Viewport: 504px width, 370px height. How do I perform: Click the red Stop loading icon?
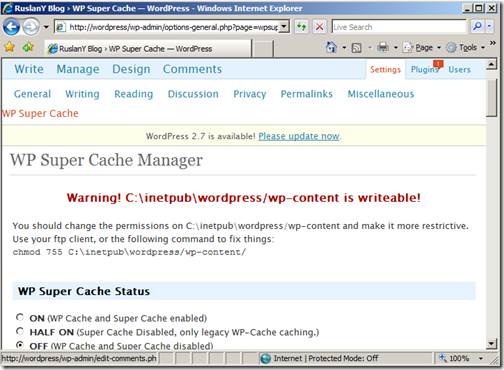319,27
